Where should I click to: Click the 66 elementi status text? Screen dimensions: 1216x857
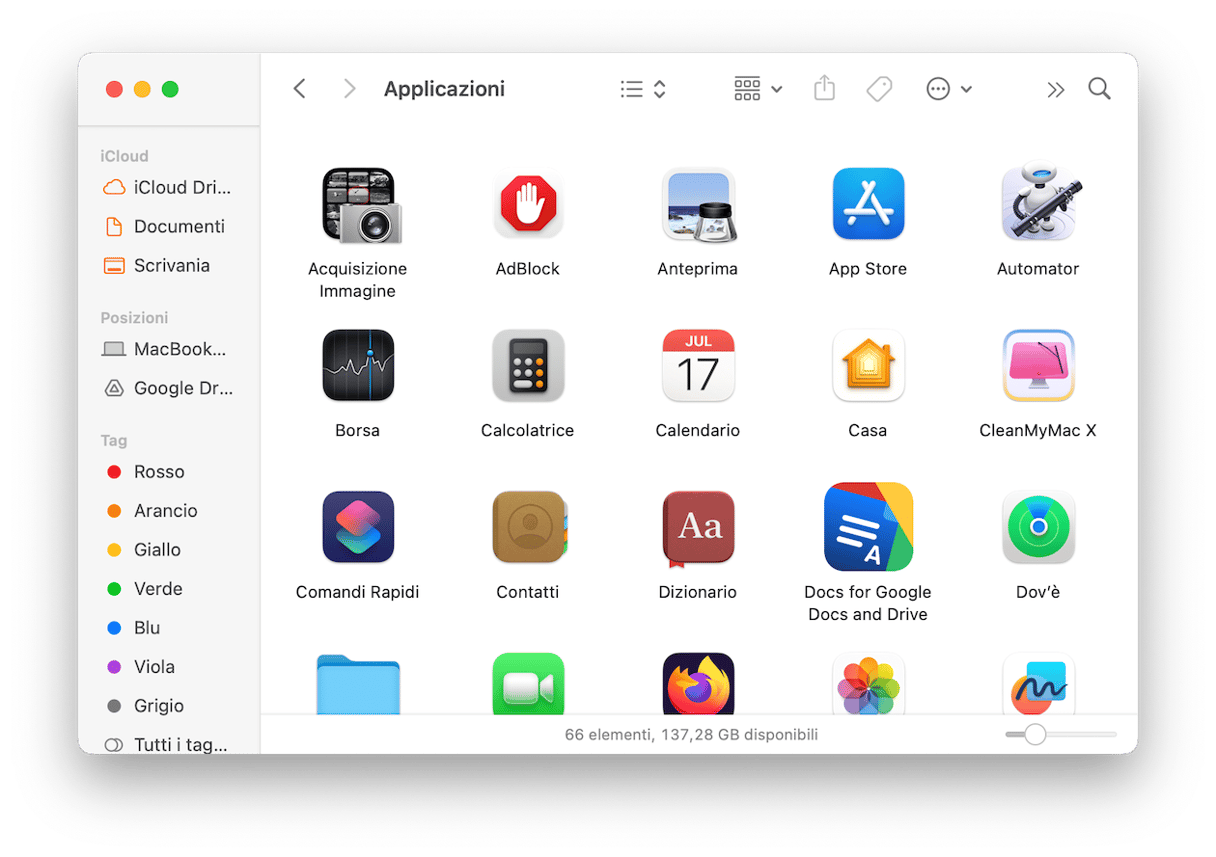[691, 734]
